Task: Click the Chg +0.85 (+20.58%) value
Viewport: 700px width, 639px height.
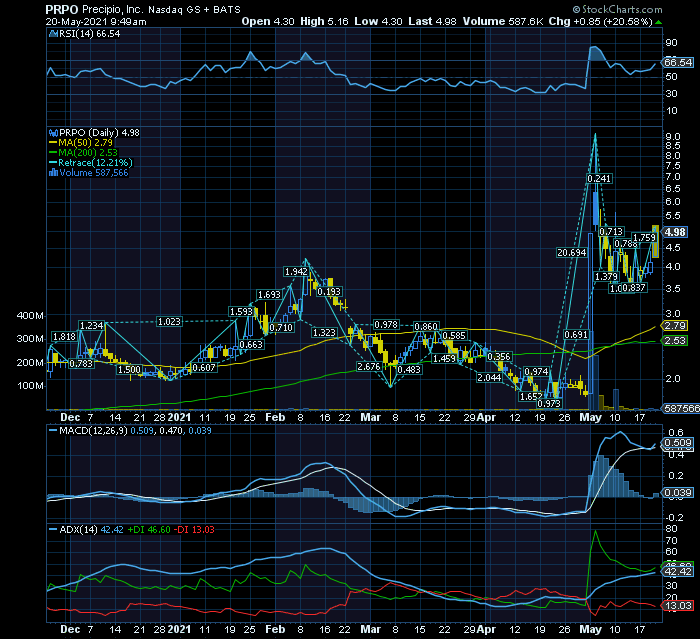Action: point(600,21)
